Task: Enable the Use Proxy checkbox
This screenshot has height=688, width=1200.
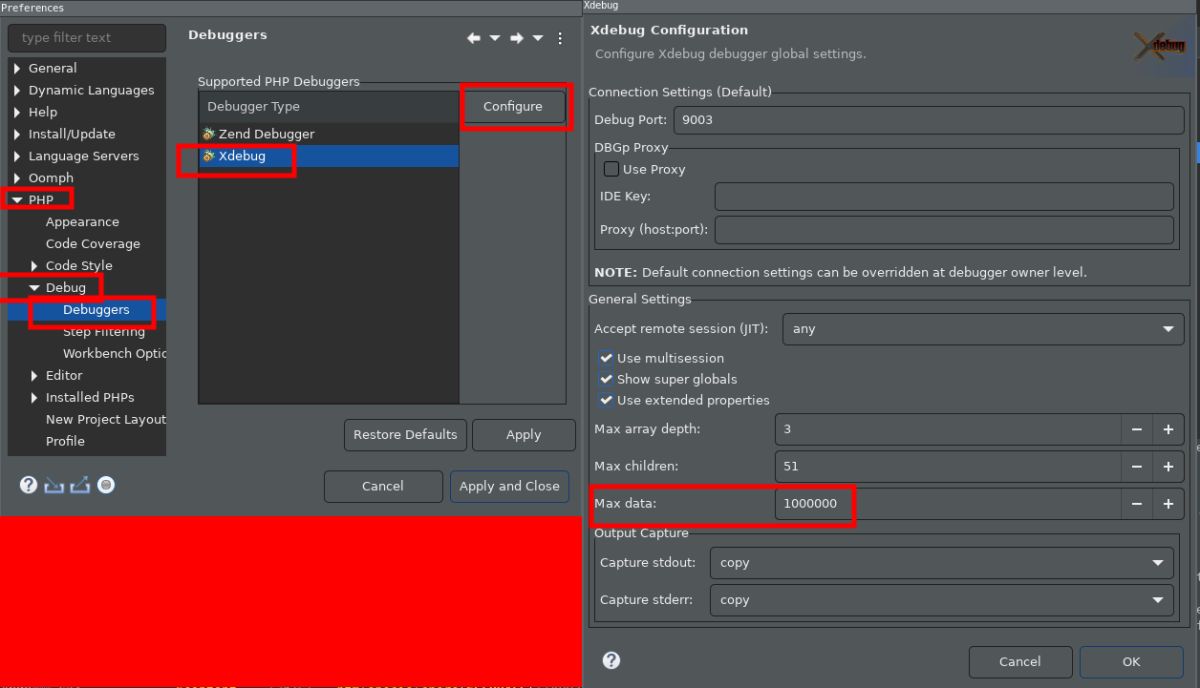Action: click(x=611, y=169)
